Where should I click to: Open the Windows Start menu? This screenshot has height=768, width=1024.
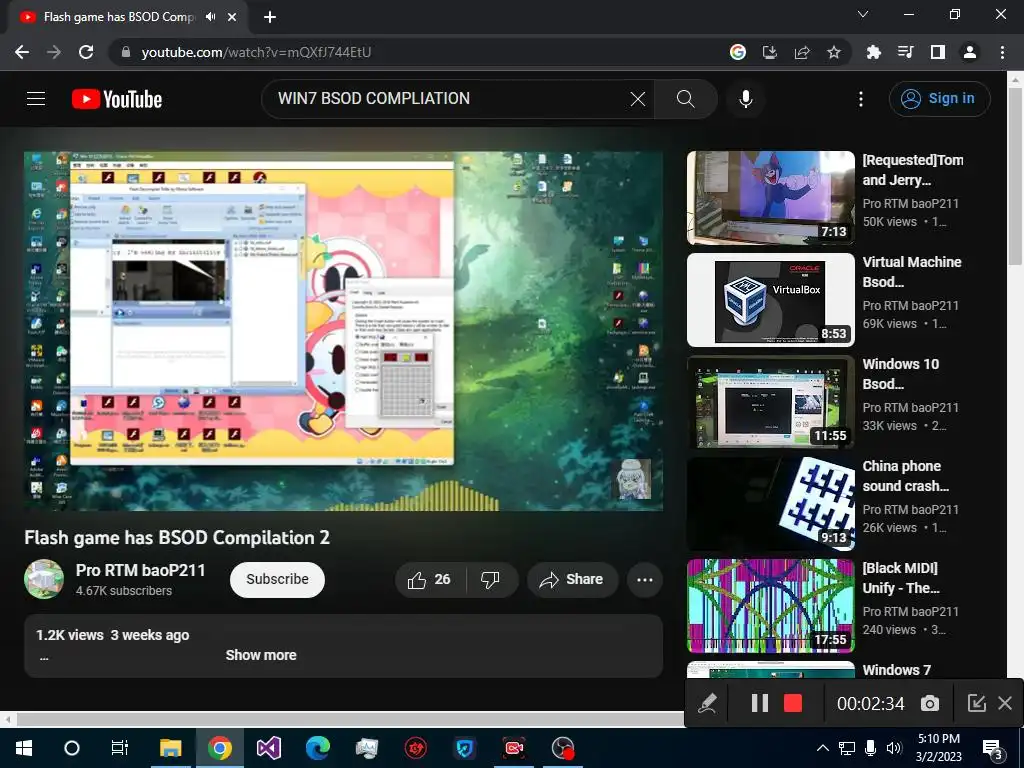click(x=24, y=748)
